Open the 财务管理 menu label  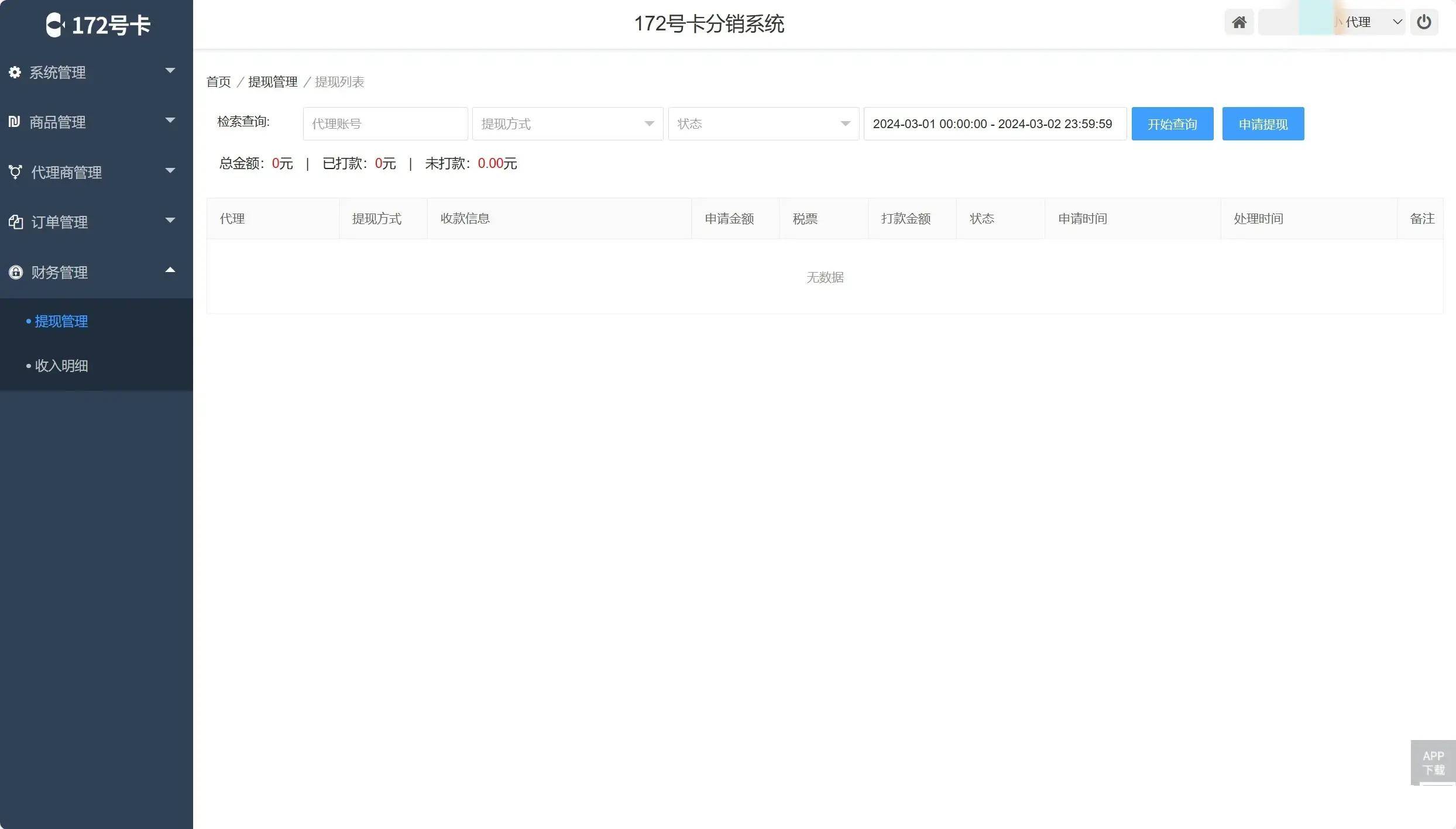click(x=59, y=273)
